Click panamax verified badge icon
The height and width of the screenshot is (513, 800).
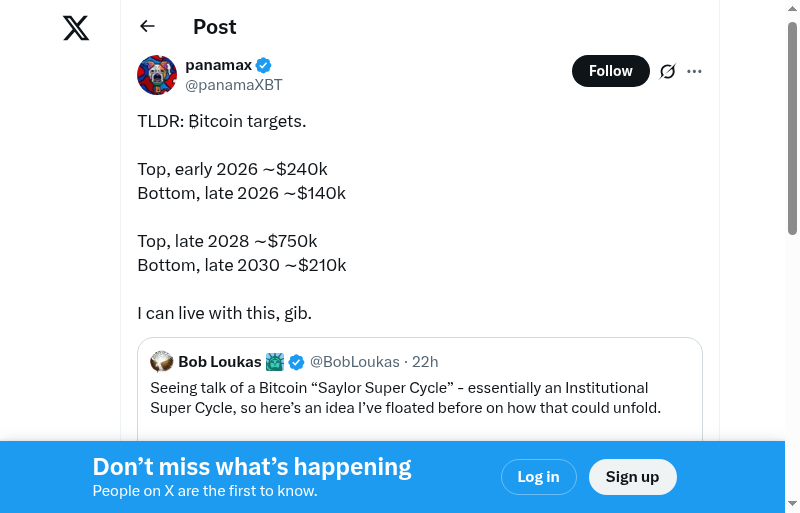click(x=264, y=66)
